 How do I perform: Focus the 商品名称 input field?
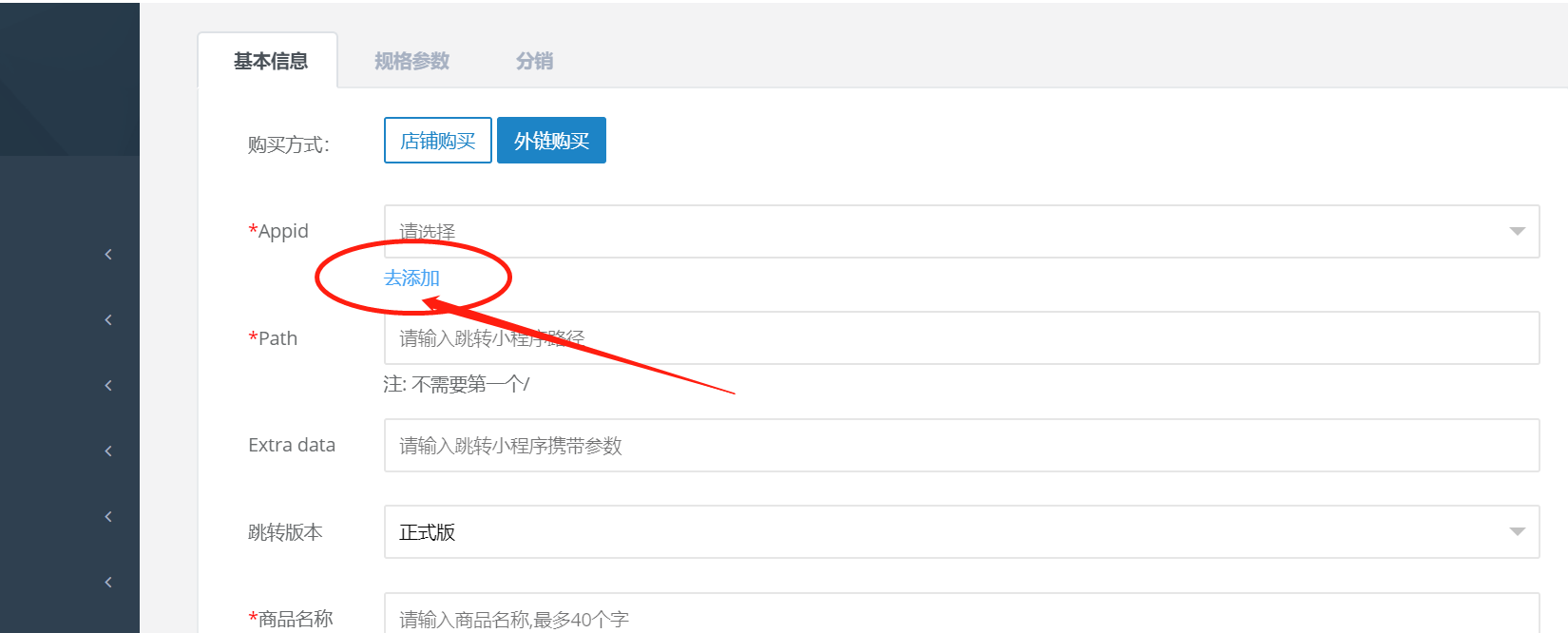coord(962,615)
